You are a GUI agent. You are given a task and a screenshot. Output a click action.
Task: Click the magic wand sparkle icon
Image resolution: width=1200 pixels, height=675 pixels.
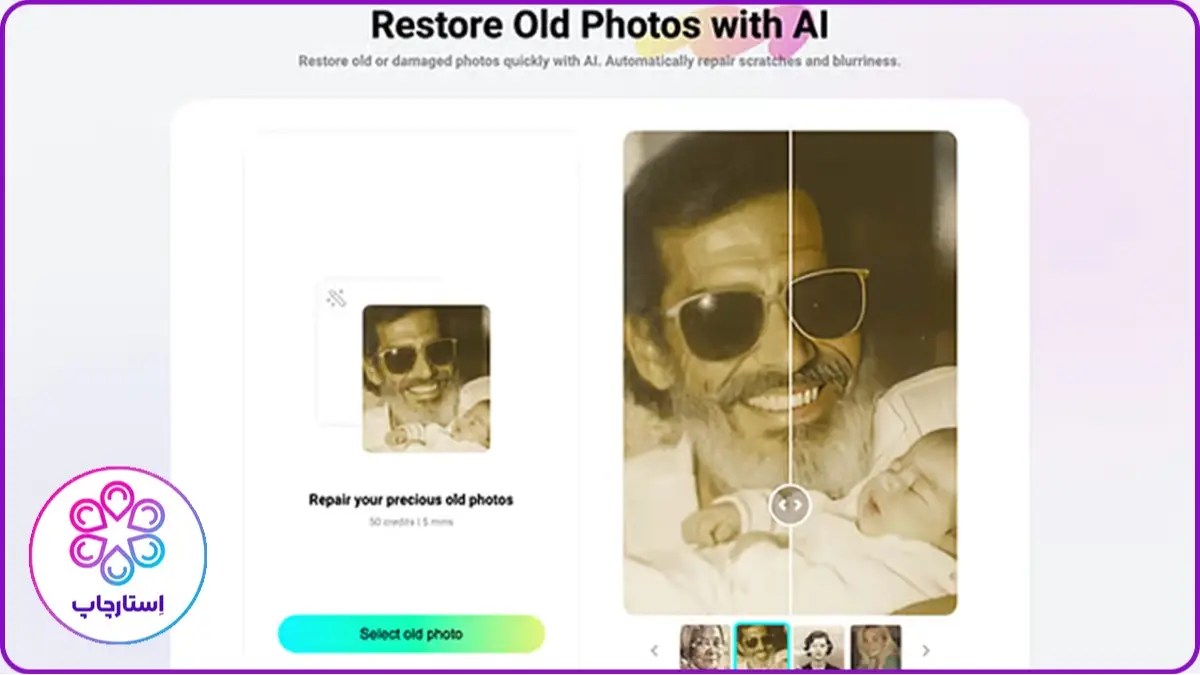pos(336,297)
